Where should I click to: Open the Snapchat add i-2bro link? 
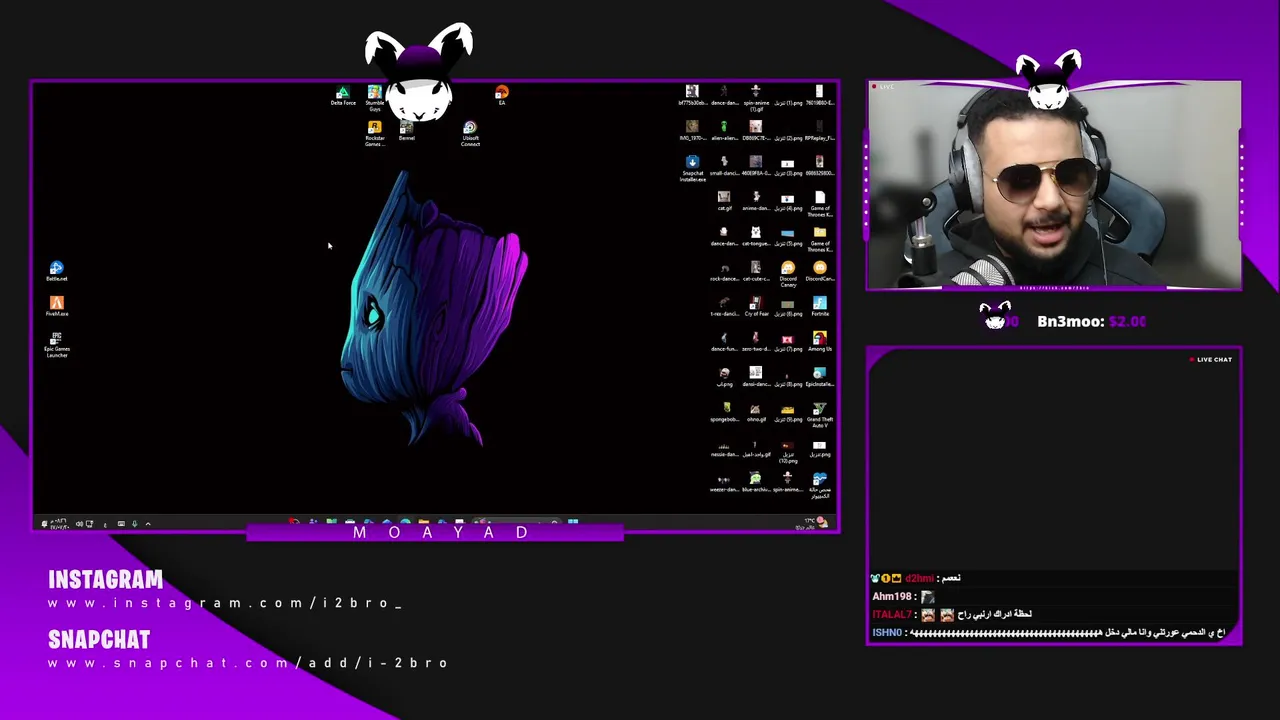[x=248, y=663]
